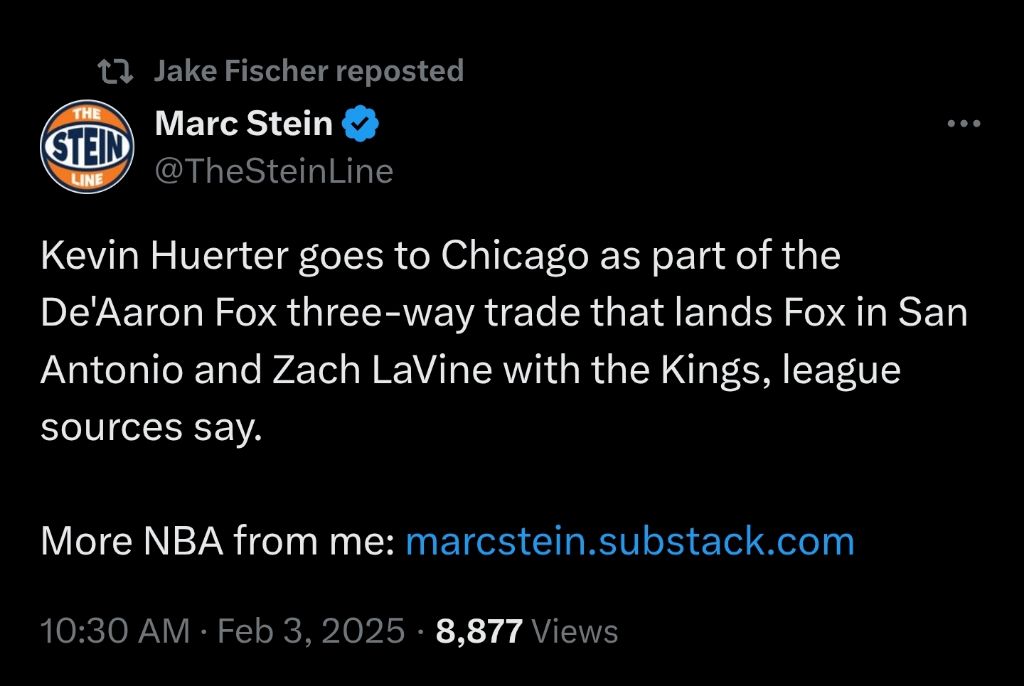1024x686 pixels.
Task: Click the 10:30 AM timestamp
Action: pos(114,631)
